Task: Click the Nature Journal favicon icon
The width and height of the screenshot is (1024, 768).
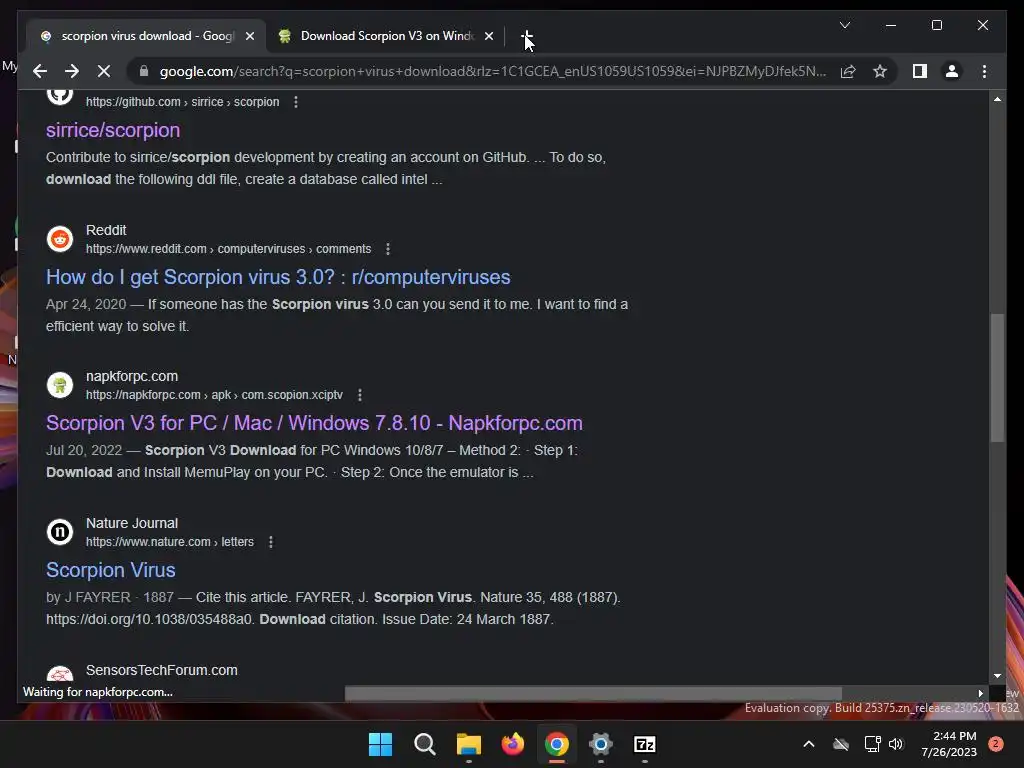Action: click(x=59, y=532)
